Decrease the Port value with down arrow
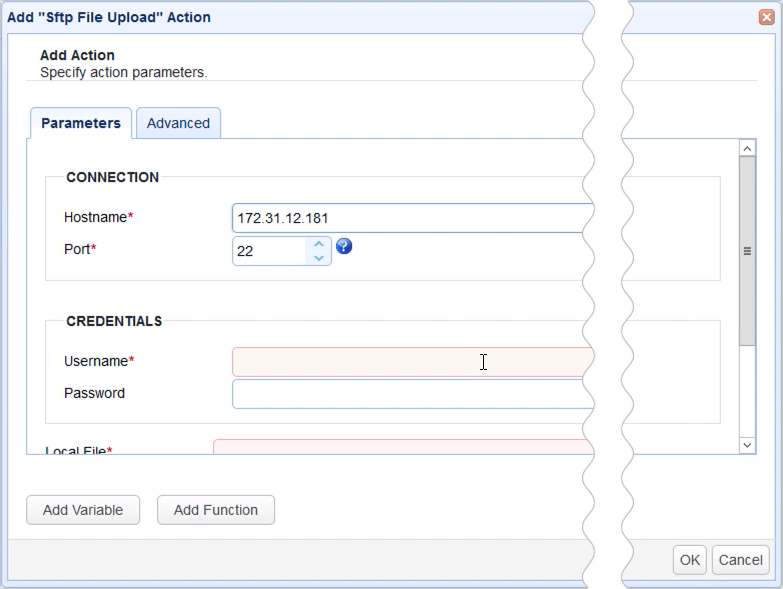 pos(318,258)
